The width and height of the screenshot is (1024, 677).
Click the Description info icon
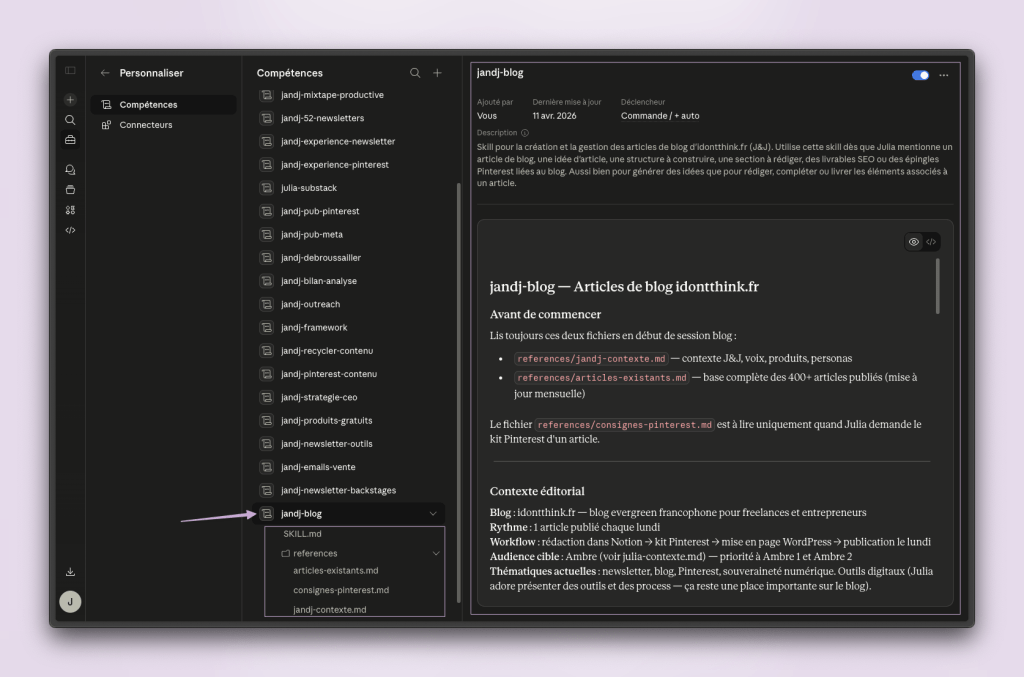point(525,133)
